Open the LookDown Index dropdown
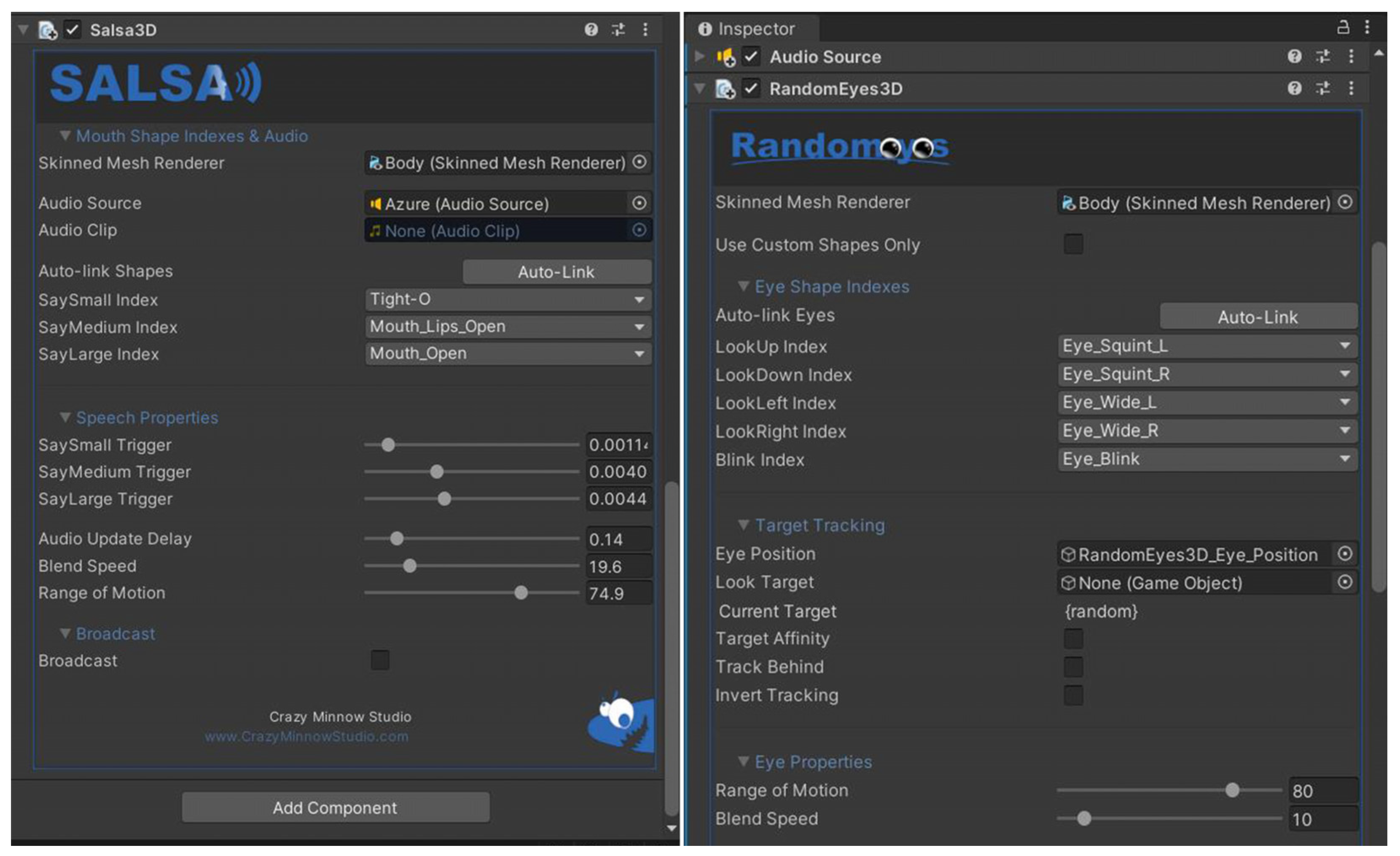 pos(1207,374)
